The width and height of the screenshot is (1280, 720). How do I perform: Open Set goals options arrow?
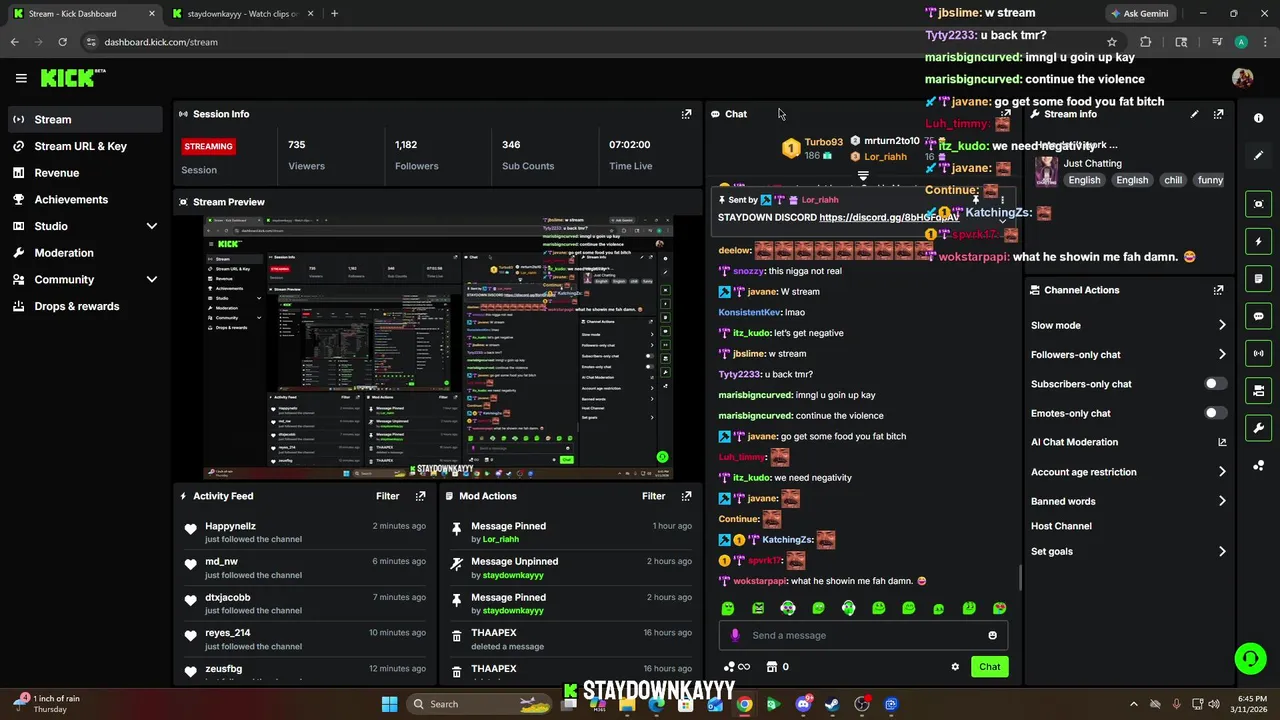(1222, 551)
